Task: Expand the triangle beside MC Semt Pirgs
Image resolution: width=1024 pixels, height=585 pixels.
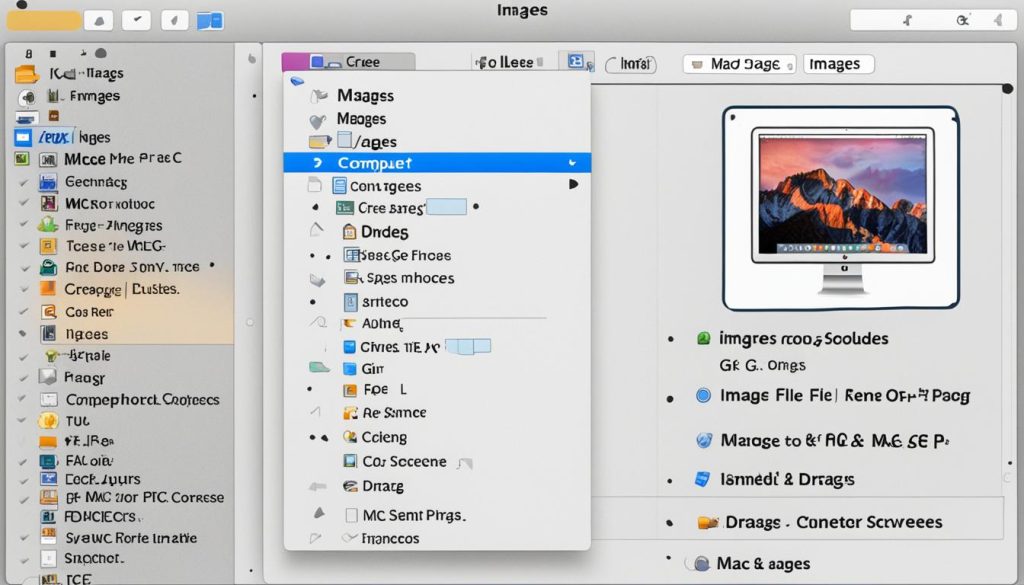Action: 319,514
